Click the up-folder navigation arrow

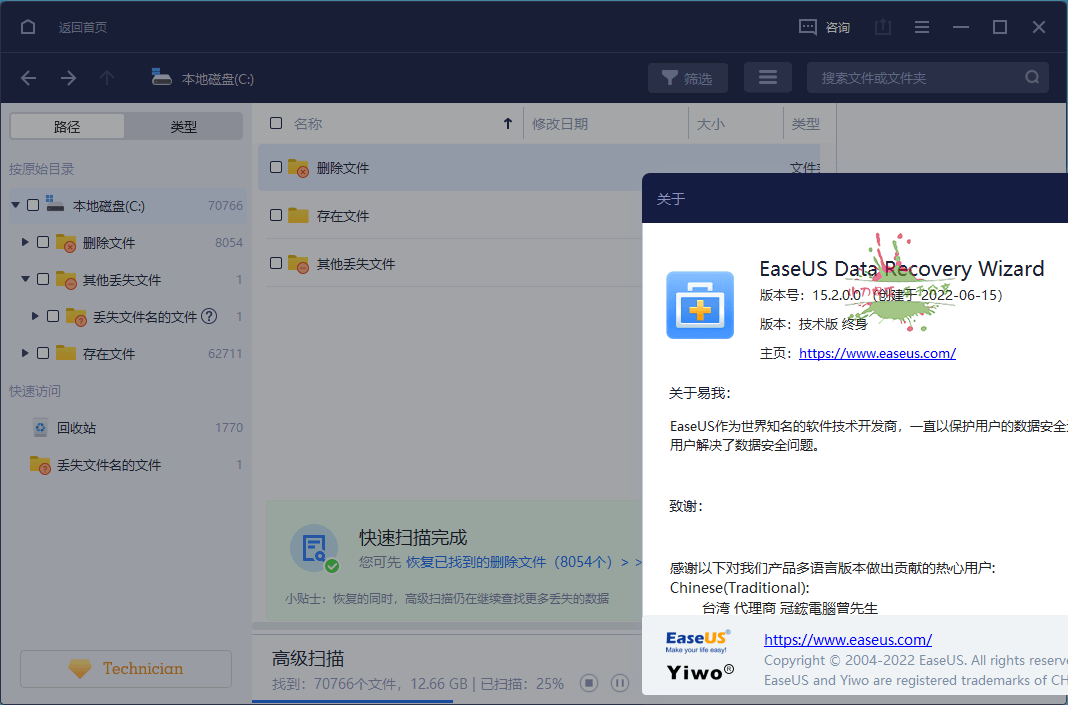click(106, 77)
